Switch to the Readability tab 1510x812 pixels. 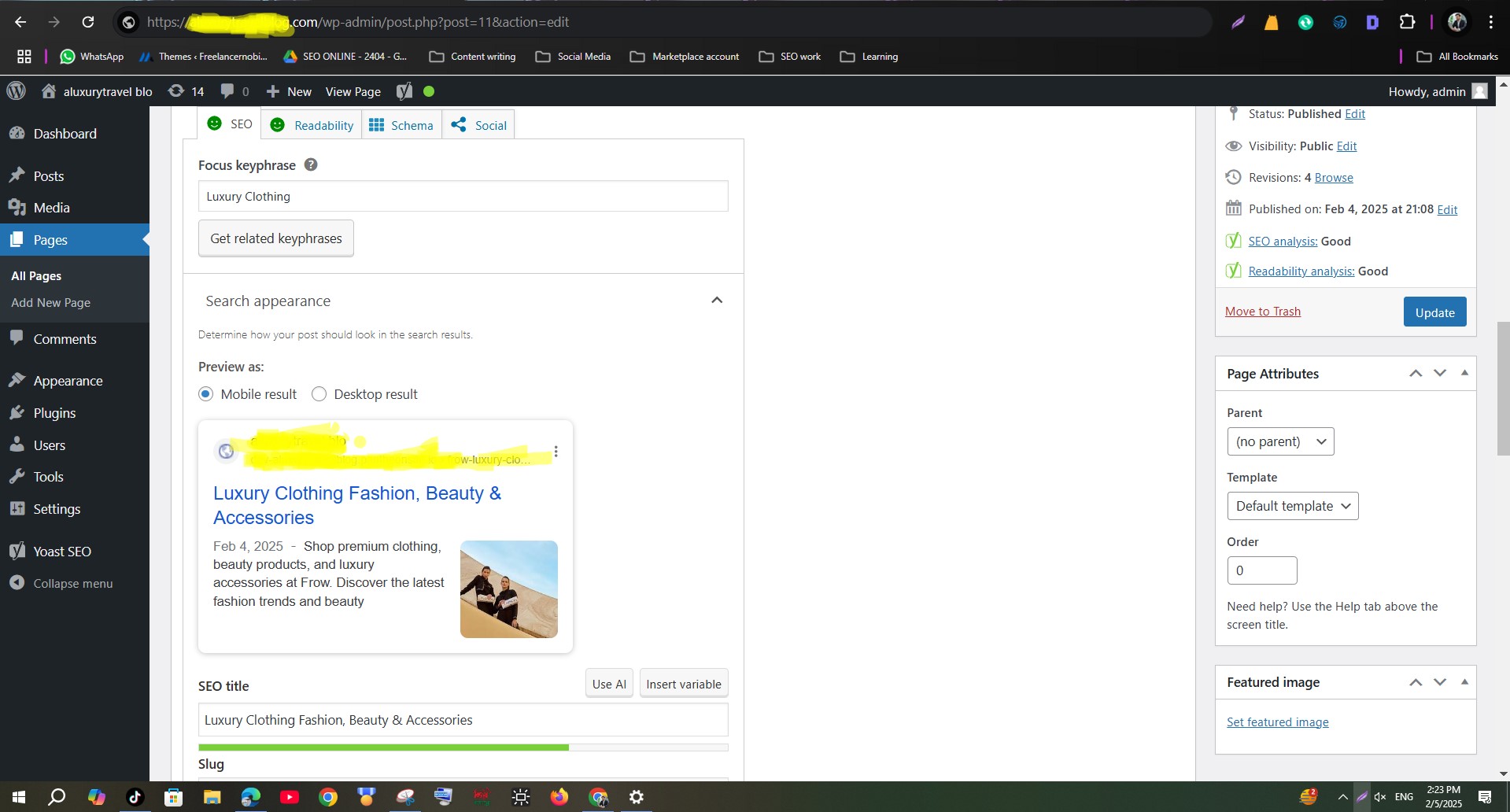pyautogui.click(x=312, y=125)
